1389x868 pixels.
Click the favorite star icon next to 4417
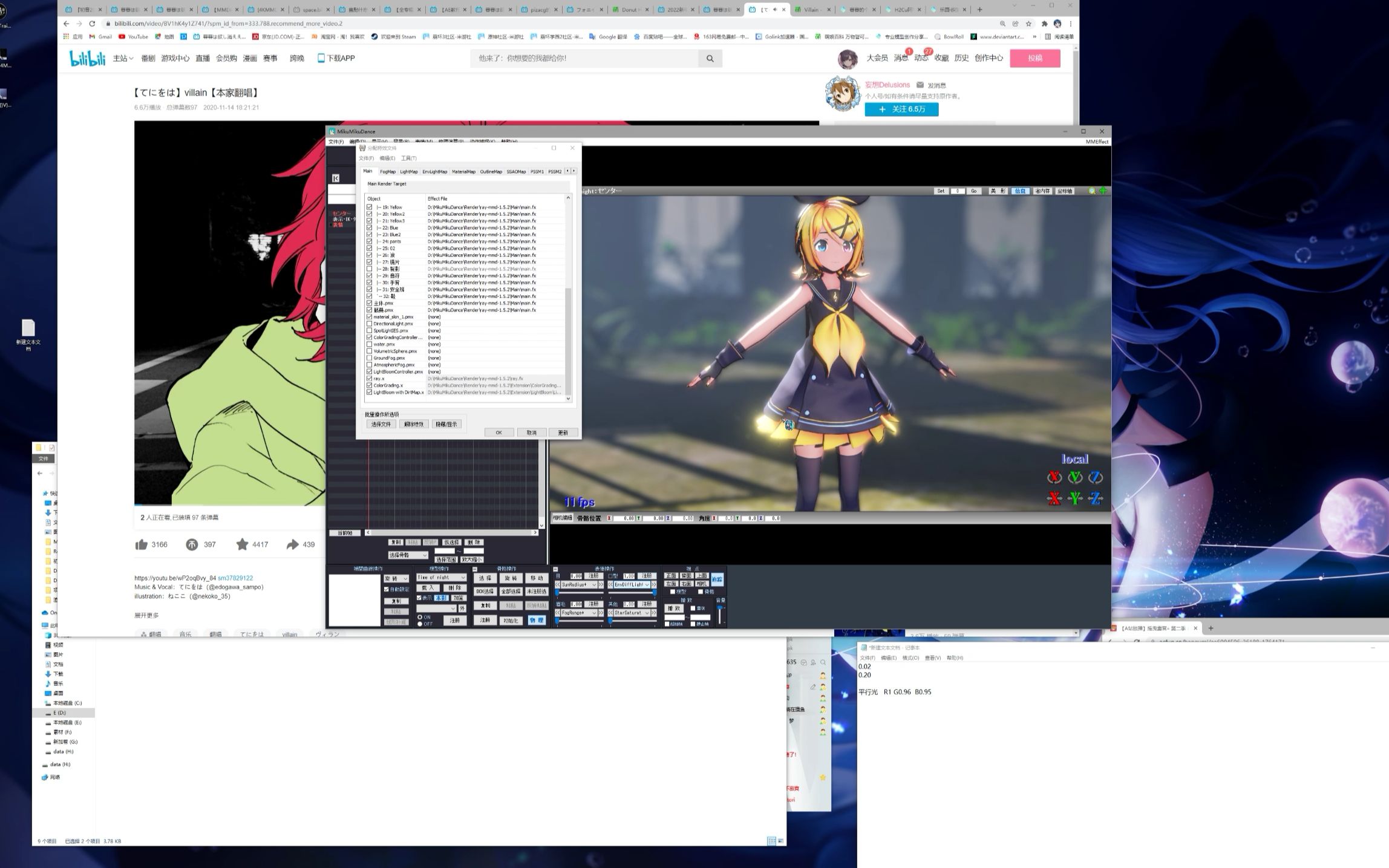click(x=242, y=544)
